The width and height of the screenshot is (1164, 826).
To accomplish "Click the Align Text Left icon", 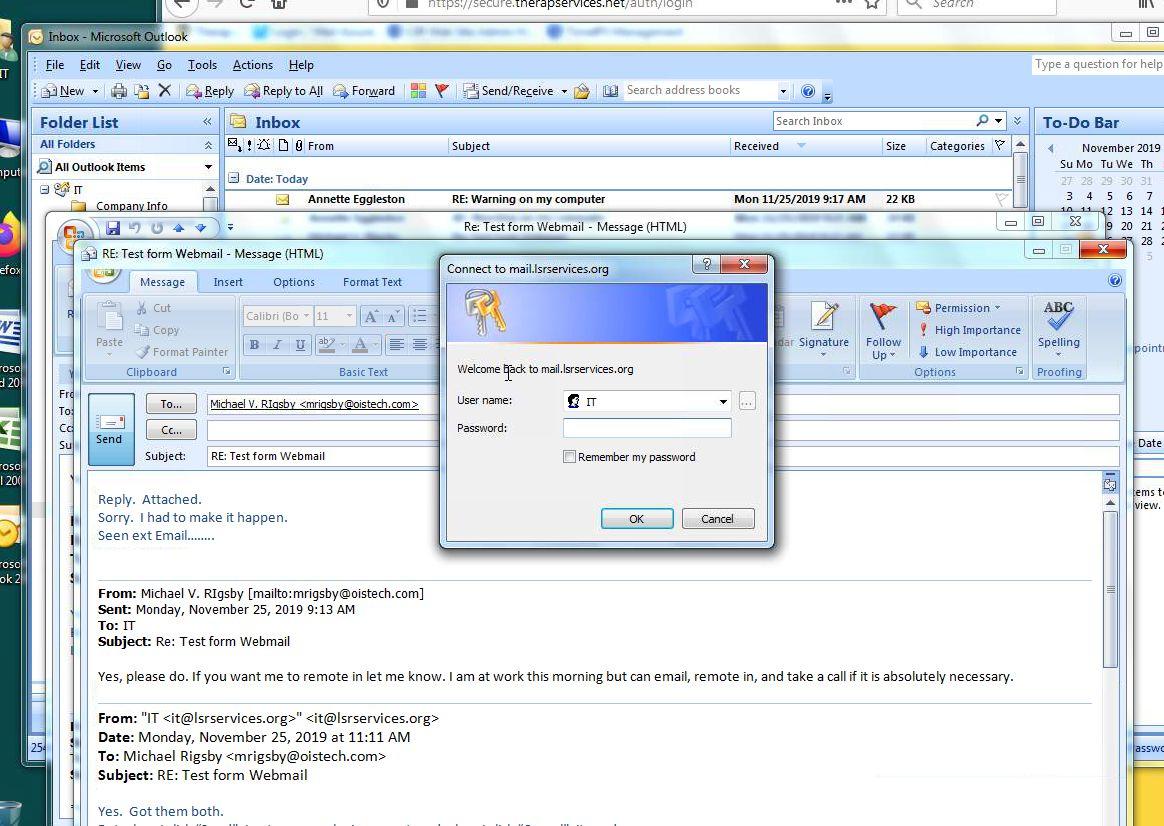I will [x=396, y=344].
